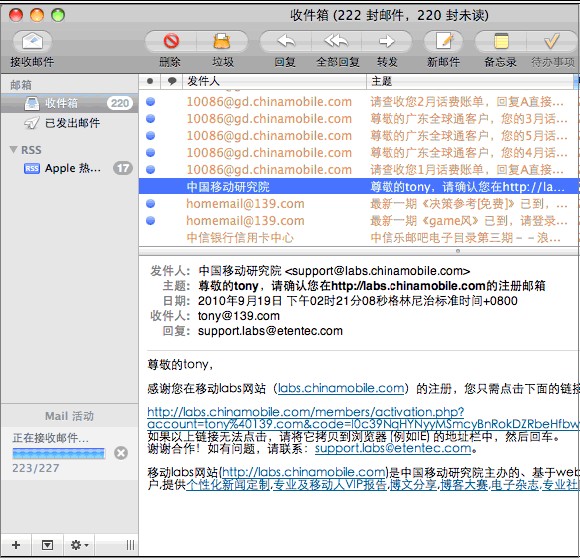Open the 电子杂志 link
This screenshot has height=560, width=580.
(515, 484)
